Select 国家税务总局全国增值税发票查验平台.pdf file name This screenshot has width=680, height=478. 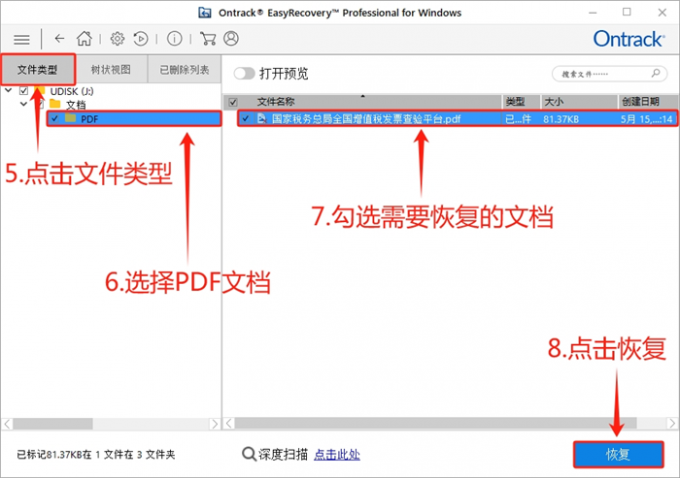click(x=366, y=119)
